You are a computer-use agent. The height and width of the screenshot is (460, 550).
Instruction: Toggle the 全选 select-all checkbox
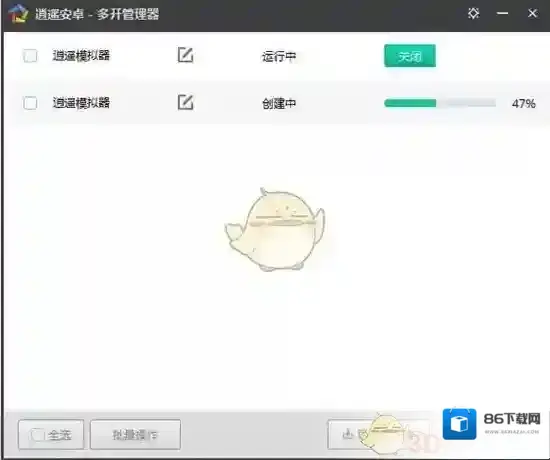(x=38, y=435)
